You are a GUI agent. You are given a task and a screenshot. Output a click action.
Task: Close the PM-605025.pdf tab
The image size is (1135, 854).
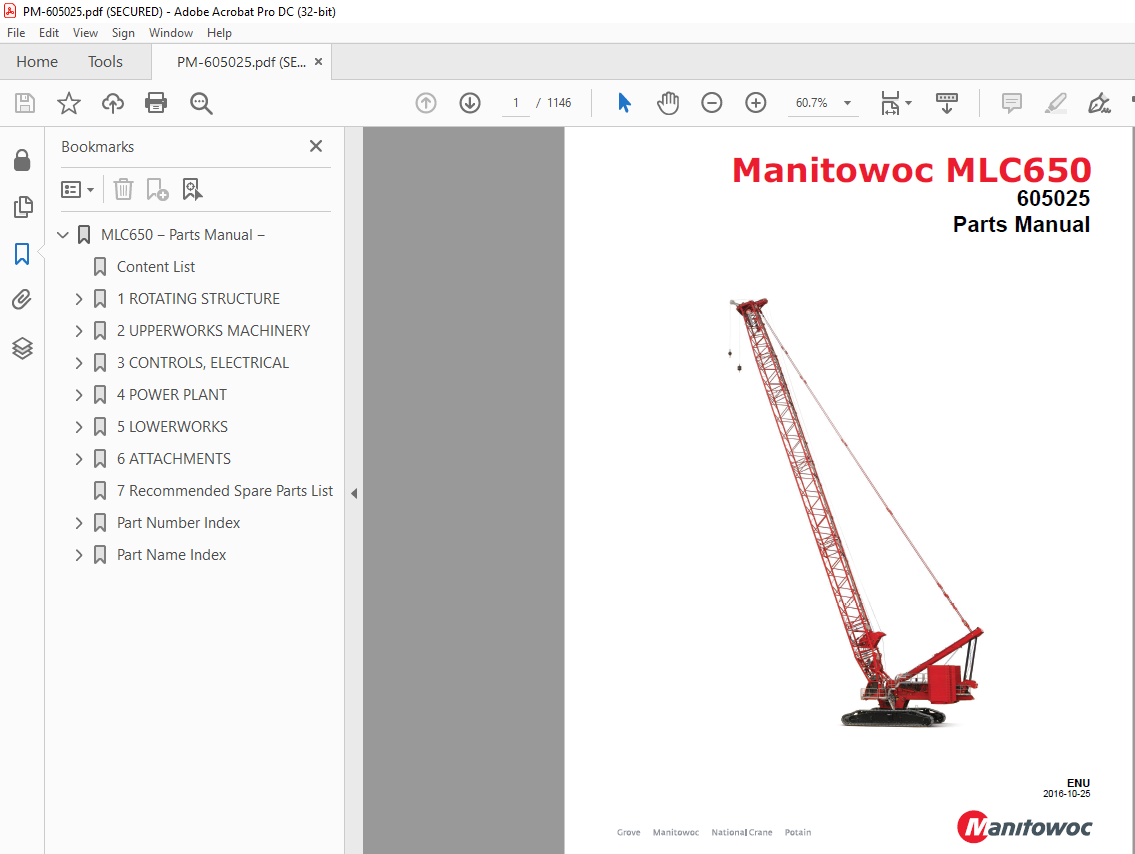click(x=318, y=62)
